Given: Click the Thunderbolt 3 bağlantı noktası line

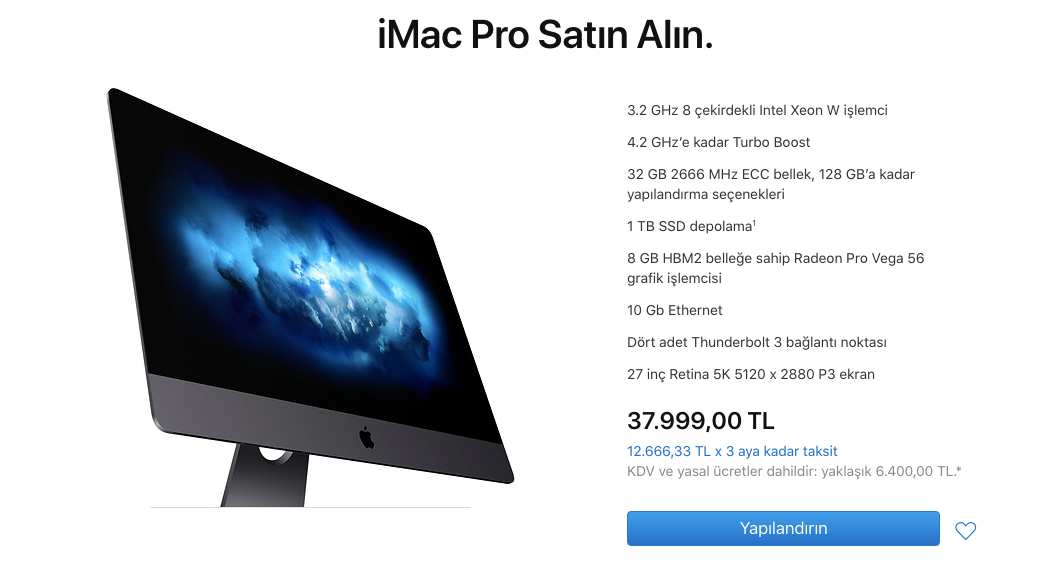Looking at the screenshot, I should click(756, 342).
